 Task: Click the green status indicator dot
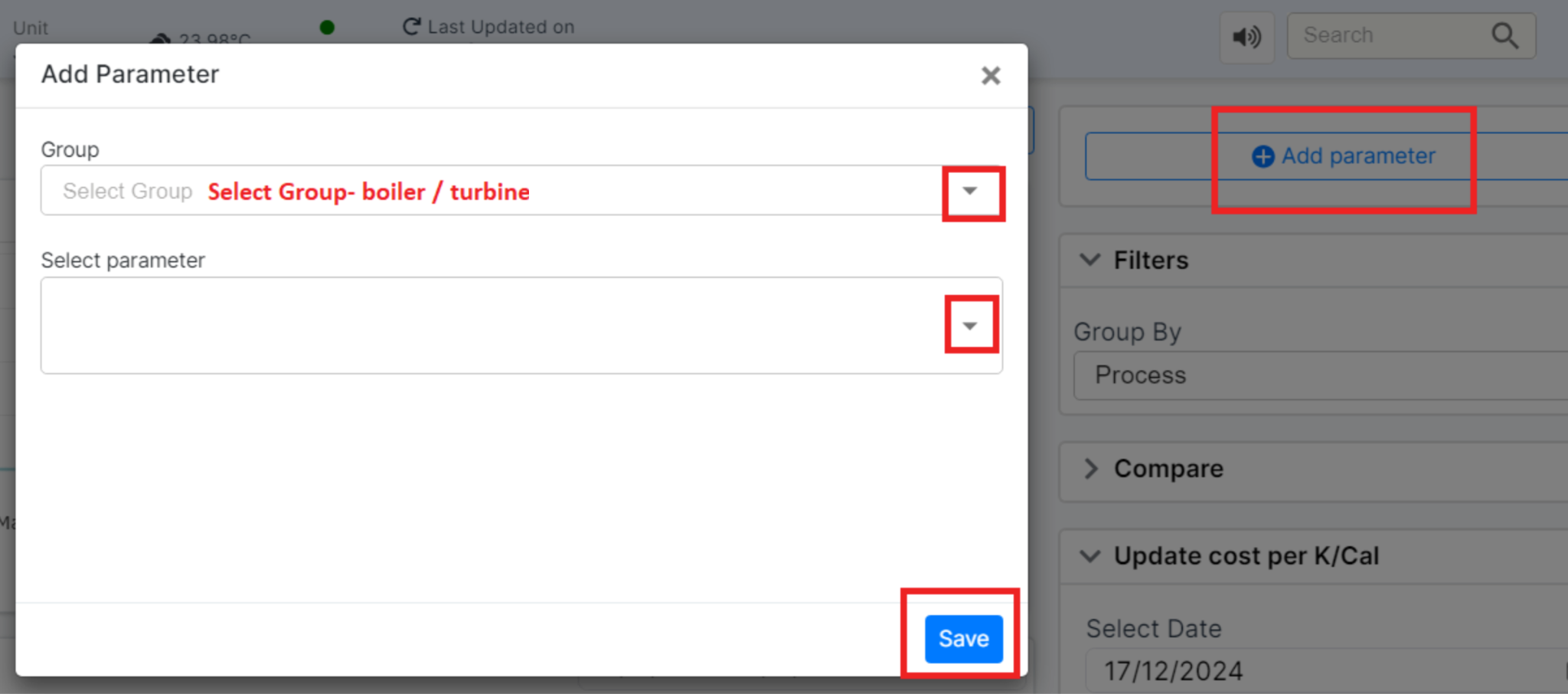(x=327, y=28)
